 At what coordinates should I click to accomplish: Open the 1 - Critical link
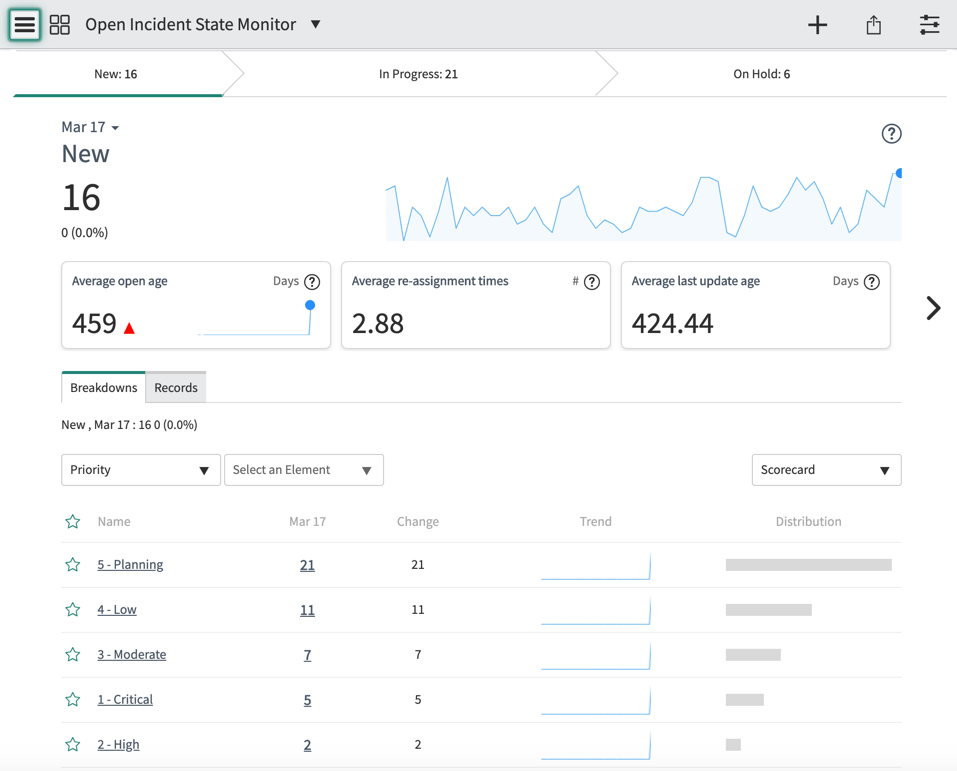coord(125,700)
